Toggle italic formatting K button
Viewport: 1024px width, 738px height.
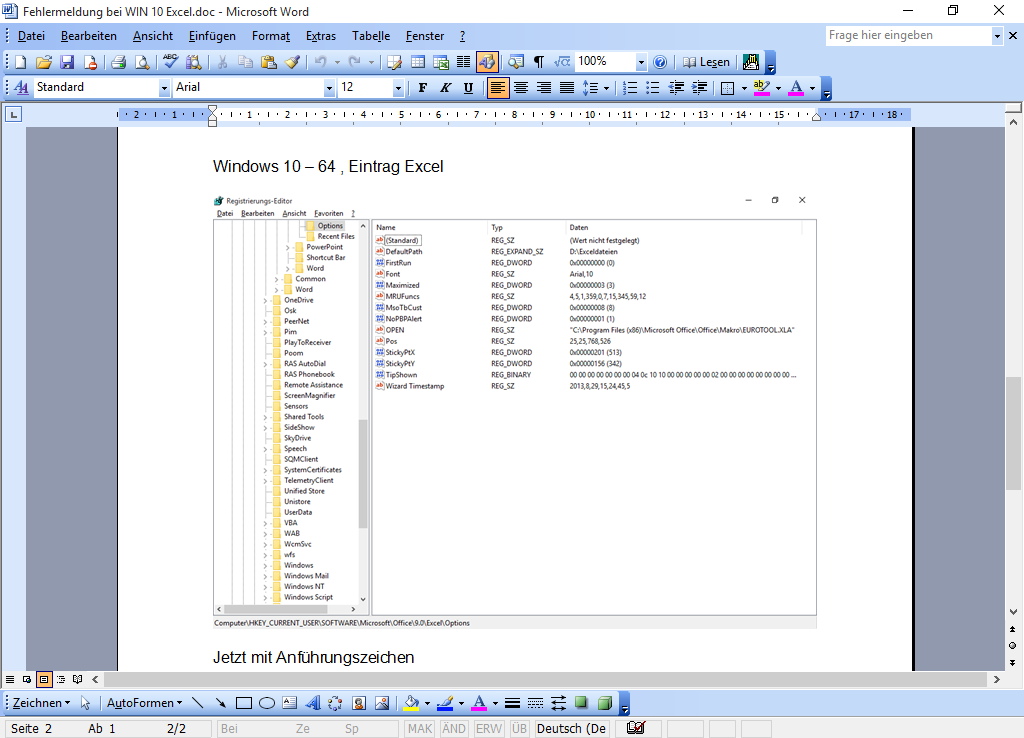445,88
